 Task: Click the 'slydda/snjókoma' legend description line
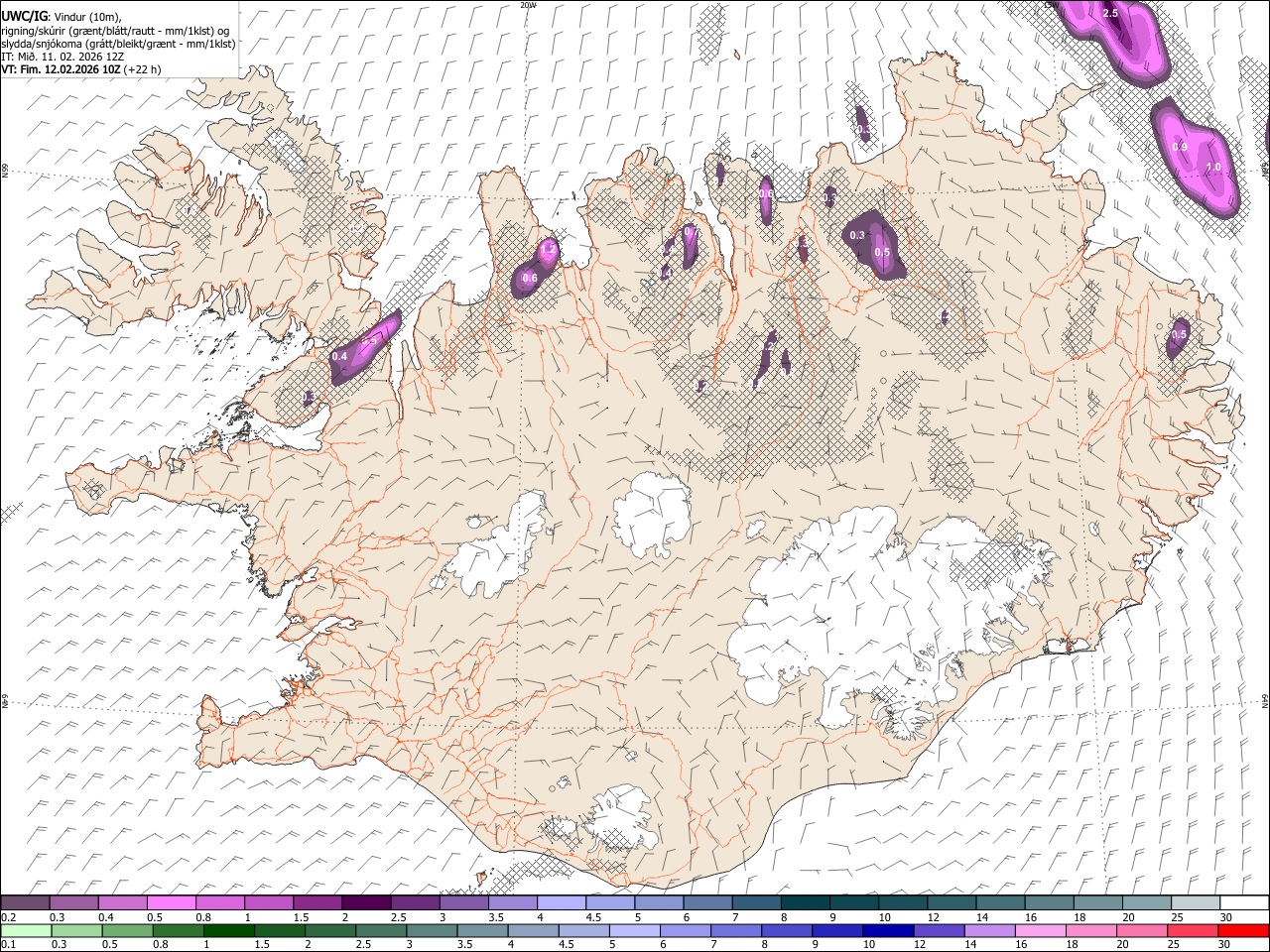point(118,44)
